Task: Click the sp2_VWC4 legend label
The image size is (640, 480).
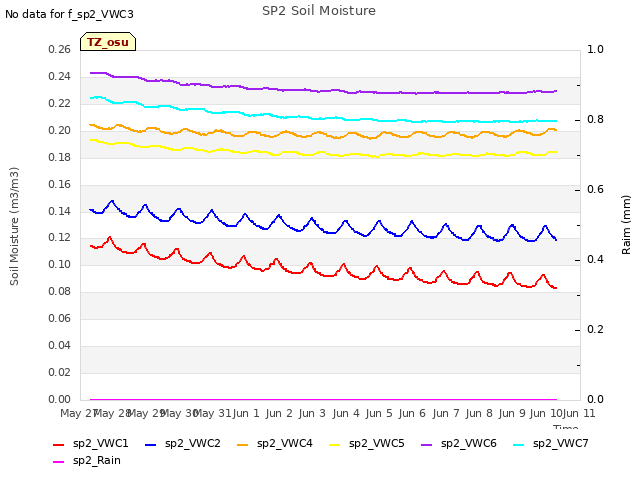Action: coord(284,443)
